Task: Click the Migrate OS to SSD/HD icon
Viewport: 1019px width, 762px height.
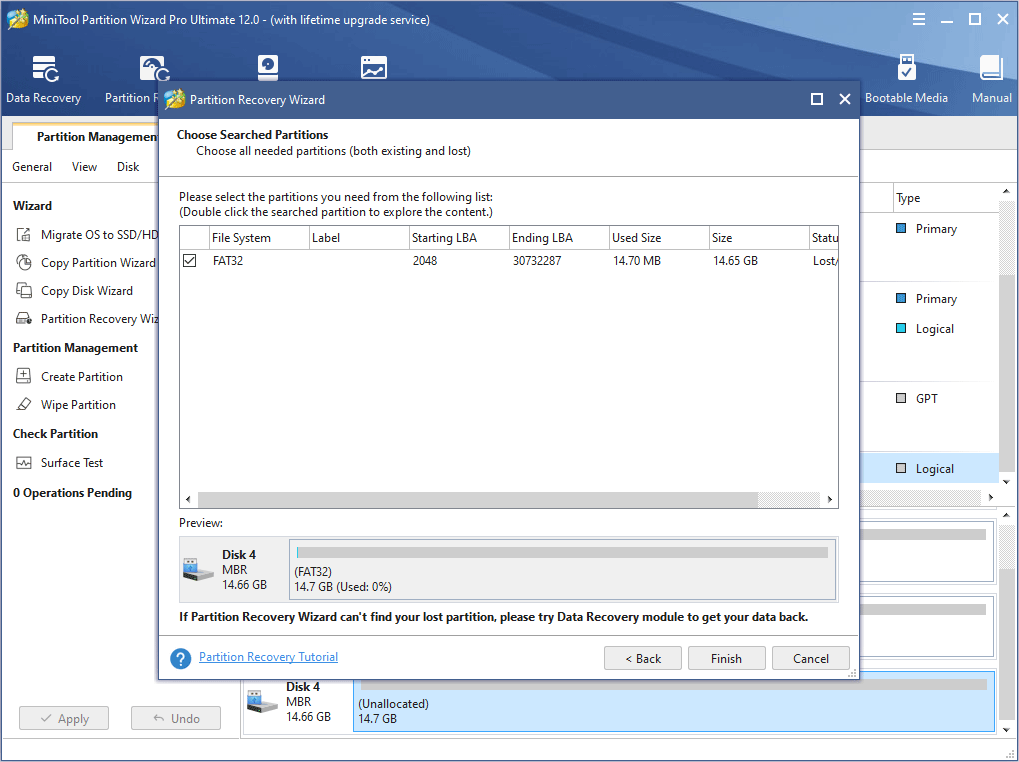Action: coord(23,235)
